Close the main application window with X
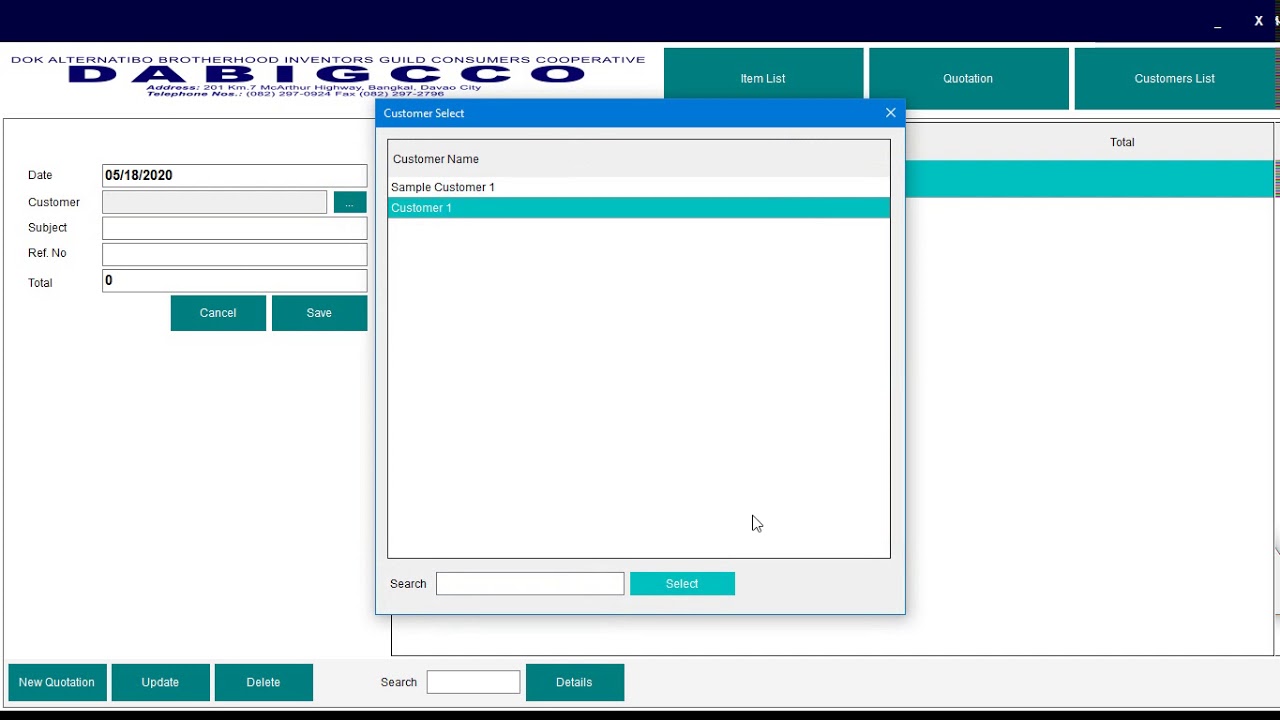The height and width of the screenshot is (720, 1280). click(1258, 21)
